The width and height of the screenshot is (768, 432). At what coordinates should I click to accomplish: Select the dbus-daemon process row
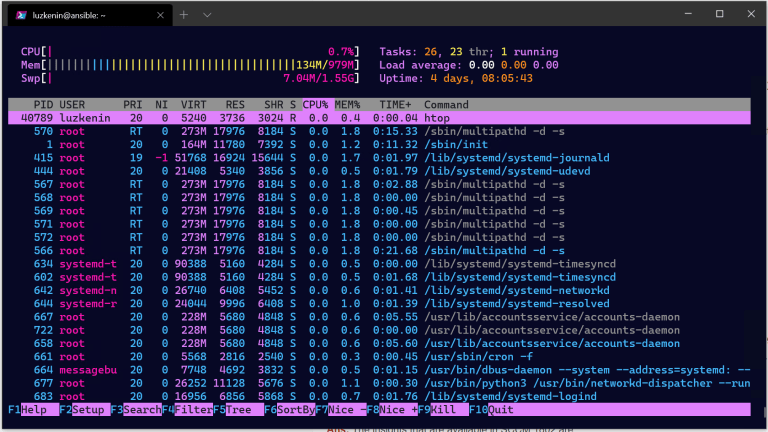point(379,370)
